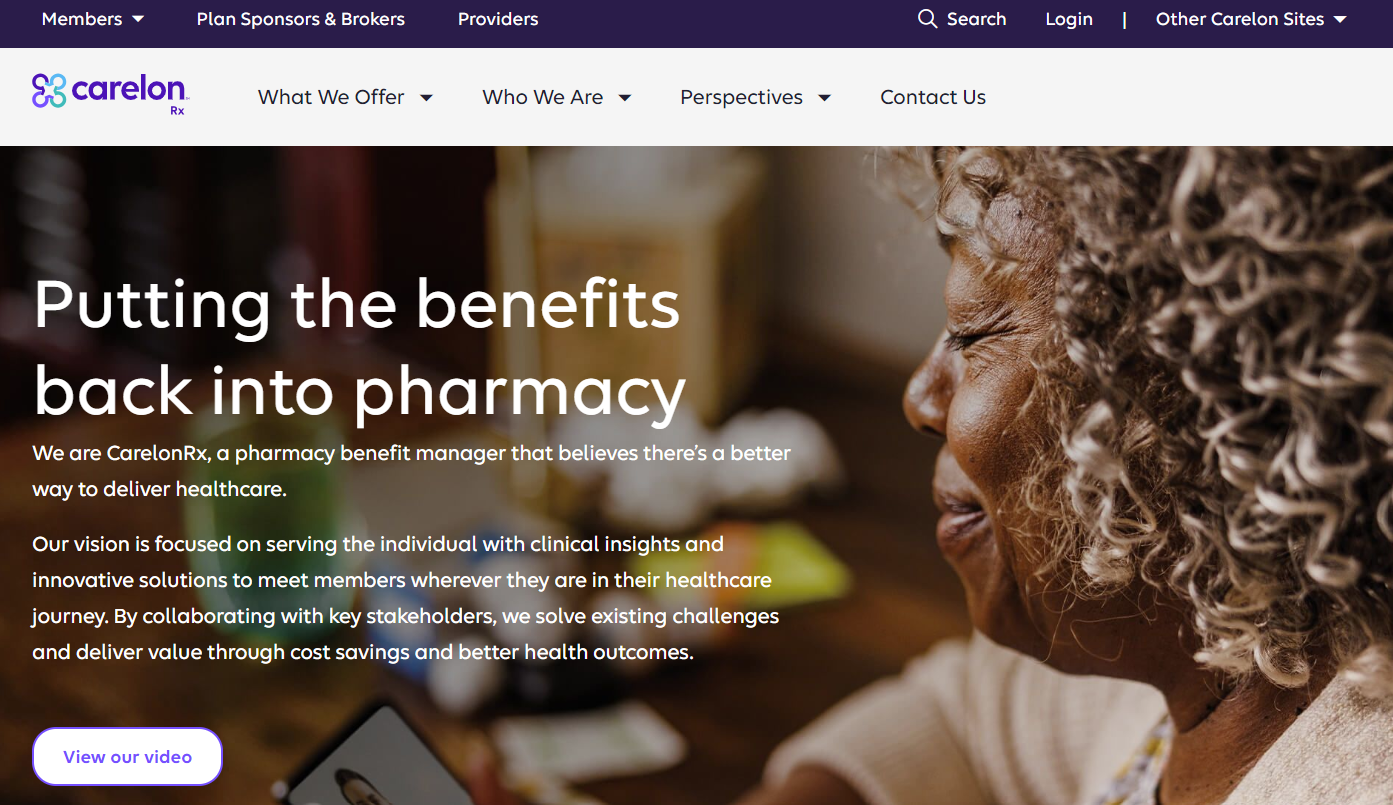Click the caret after Other Carelon Sites
The height and width of the screenshot is (805, 1393).
1340,19
